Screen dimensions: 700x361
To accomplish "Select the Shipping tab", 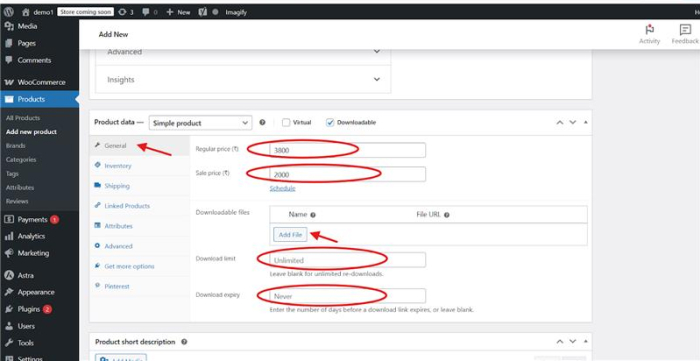I will (140, 186).
